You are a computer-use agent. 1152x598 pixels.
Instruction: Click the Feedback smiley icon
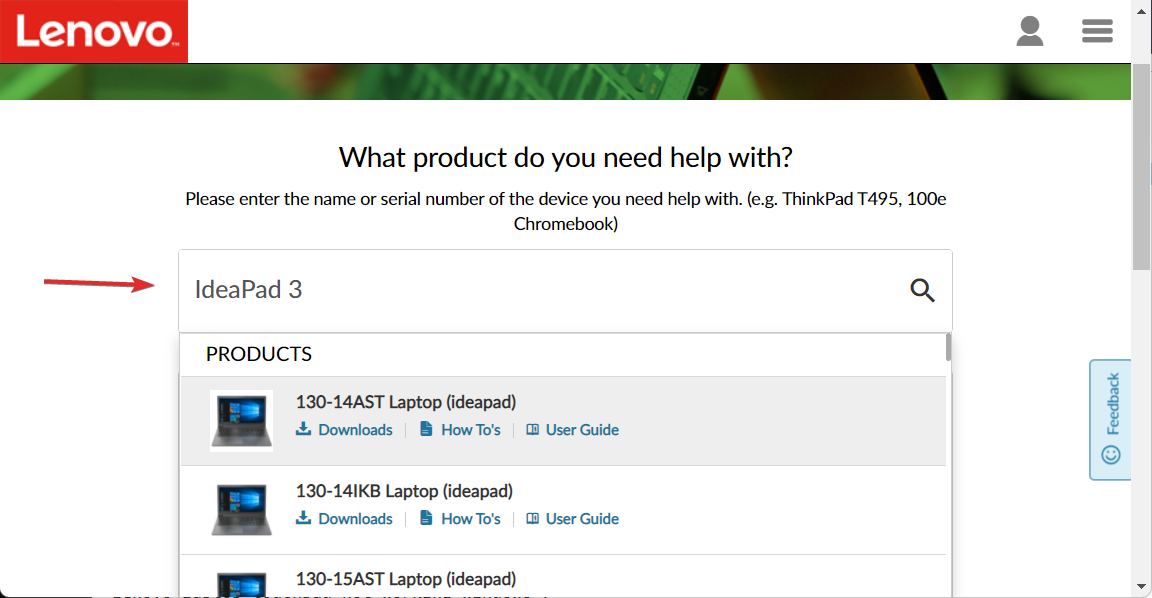pyautogui.click(x=1111, y=455)
